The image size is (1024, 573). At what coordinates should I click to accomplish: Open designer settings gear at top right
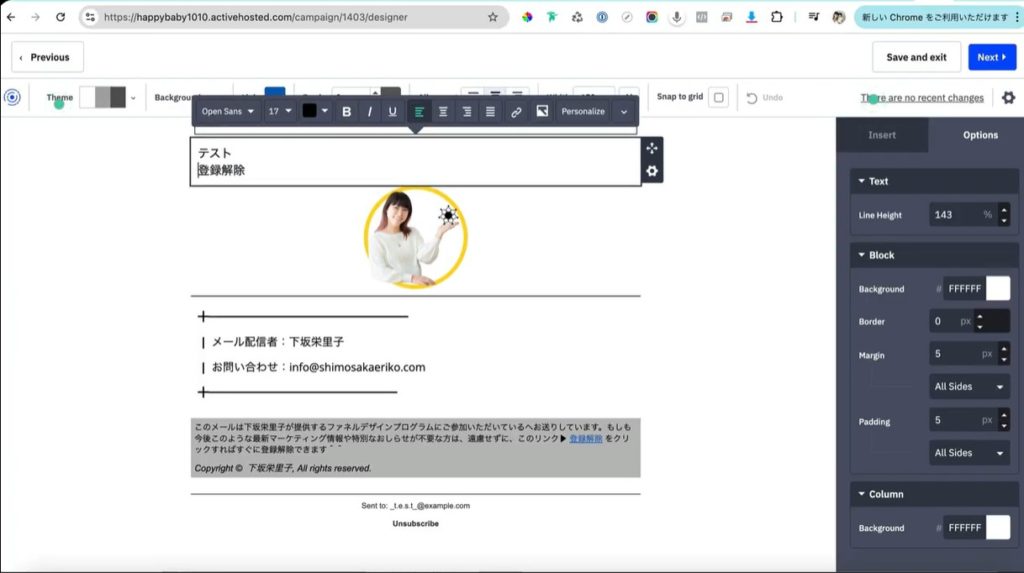point(1008,98)
